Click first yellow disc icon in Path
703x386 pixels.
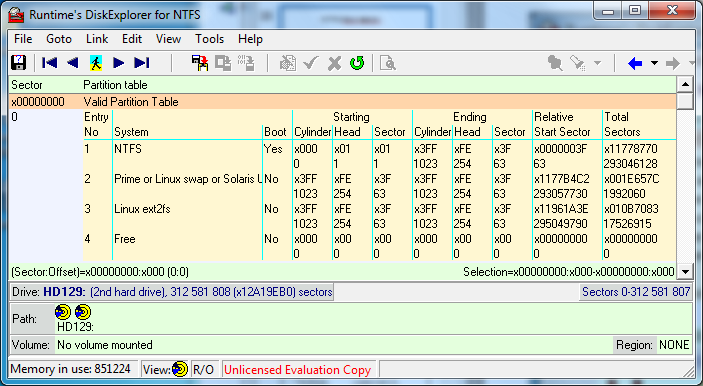click(x=63, y=312)
